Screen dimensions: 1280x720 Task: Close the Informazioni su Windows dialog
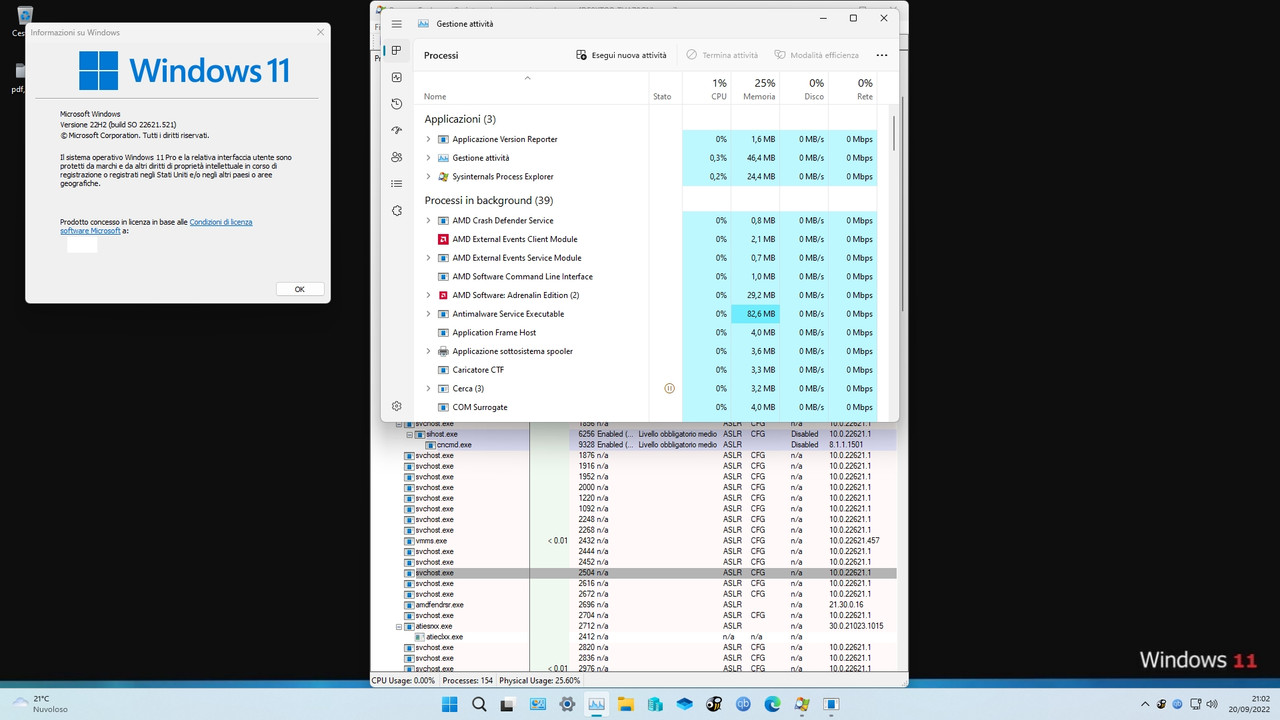[x=320, y=32]
